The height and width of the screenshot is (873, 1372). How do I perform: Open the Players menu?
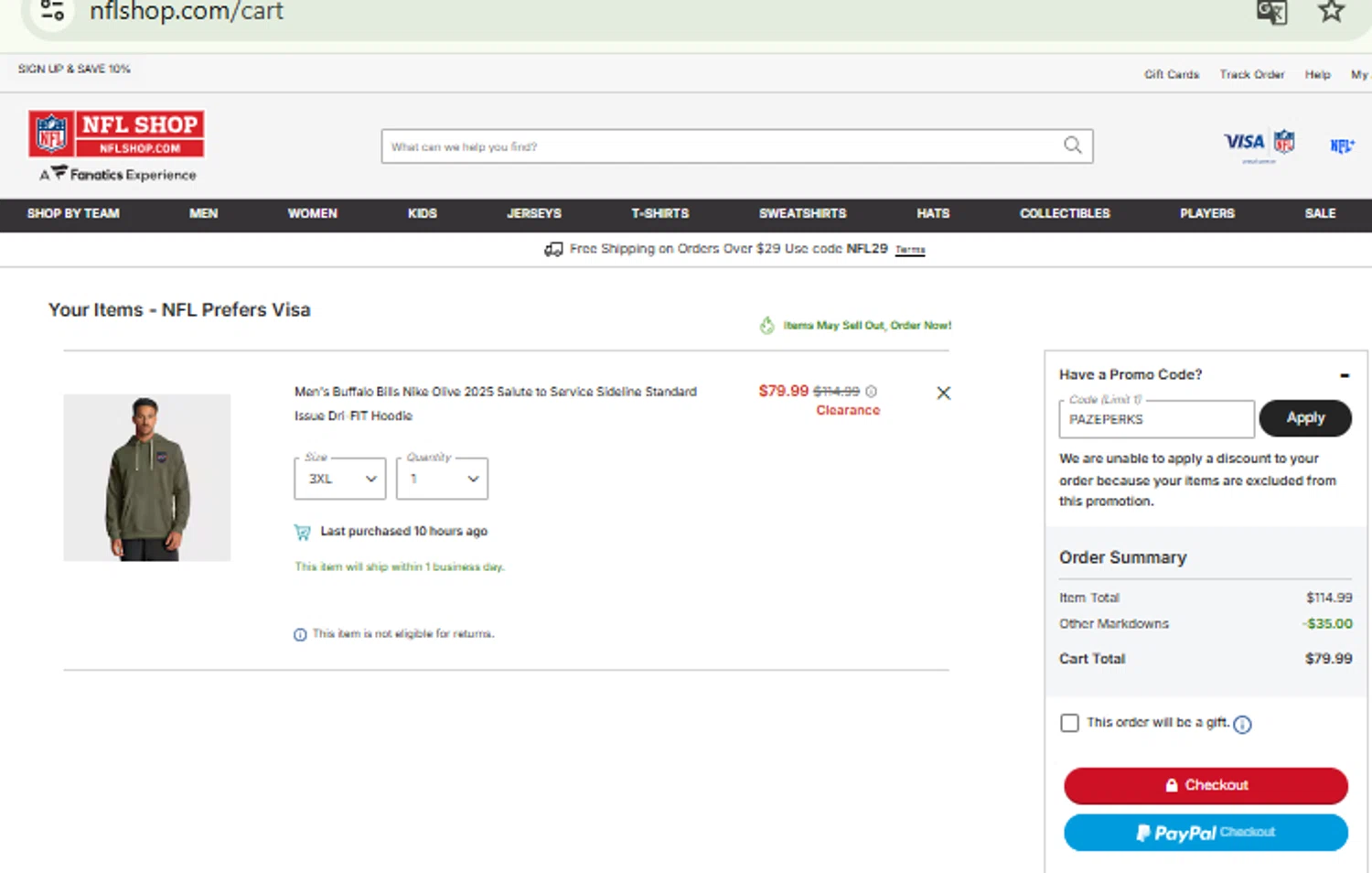tap(1207, 213)
